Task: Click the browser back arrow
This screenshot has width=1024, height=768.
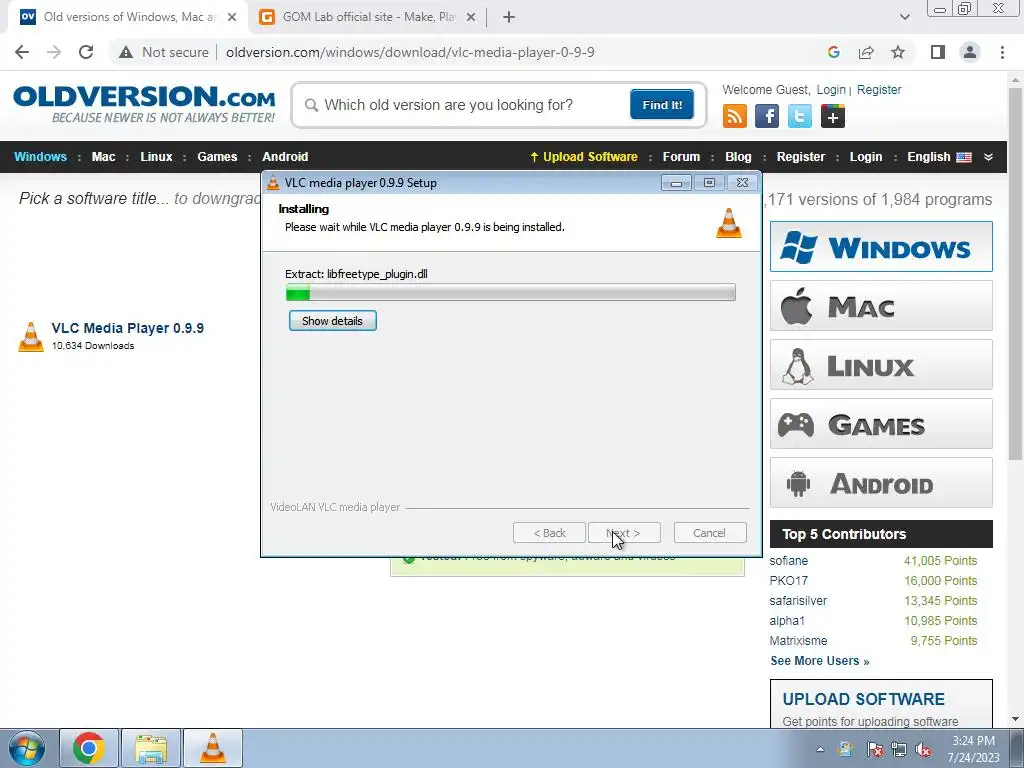Action: point(22,52)
